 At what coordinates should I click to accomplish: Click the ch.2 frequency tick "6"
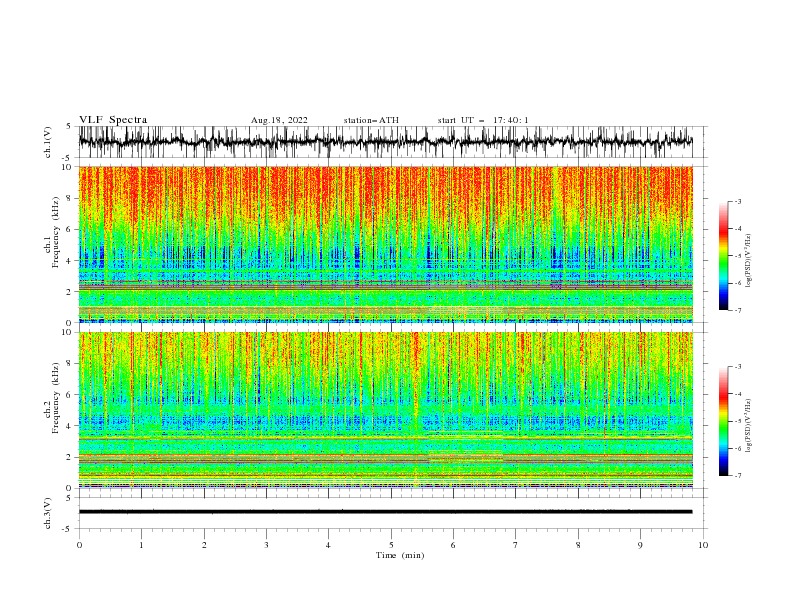pyautogui.click(x=70, y=395)
